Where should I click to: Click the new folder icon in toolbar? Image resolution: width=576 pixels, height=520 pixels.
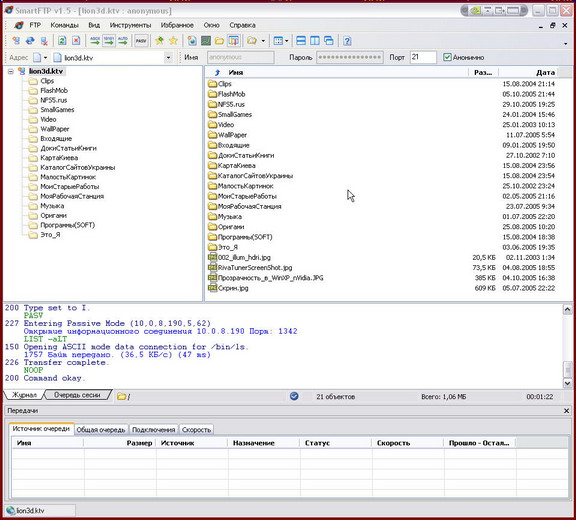(252, 41)
